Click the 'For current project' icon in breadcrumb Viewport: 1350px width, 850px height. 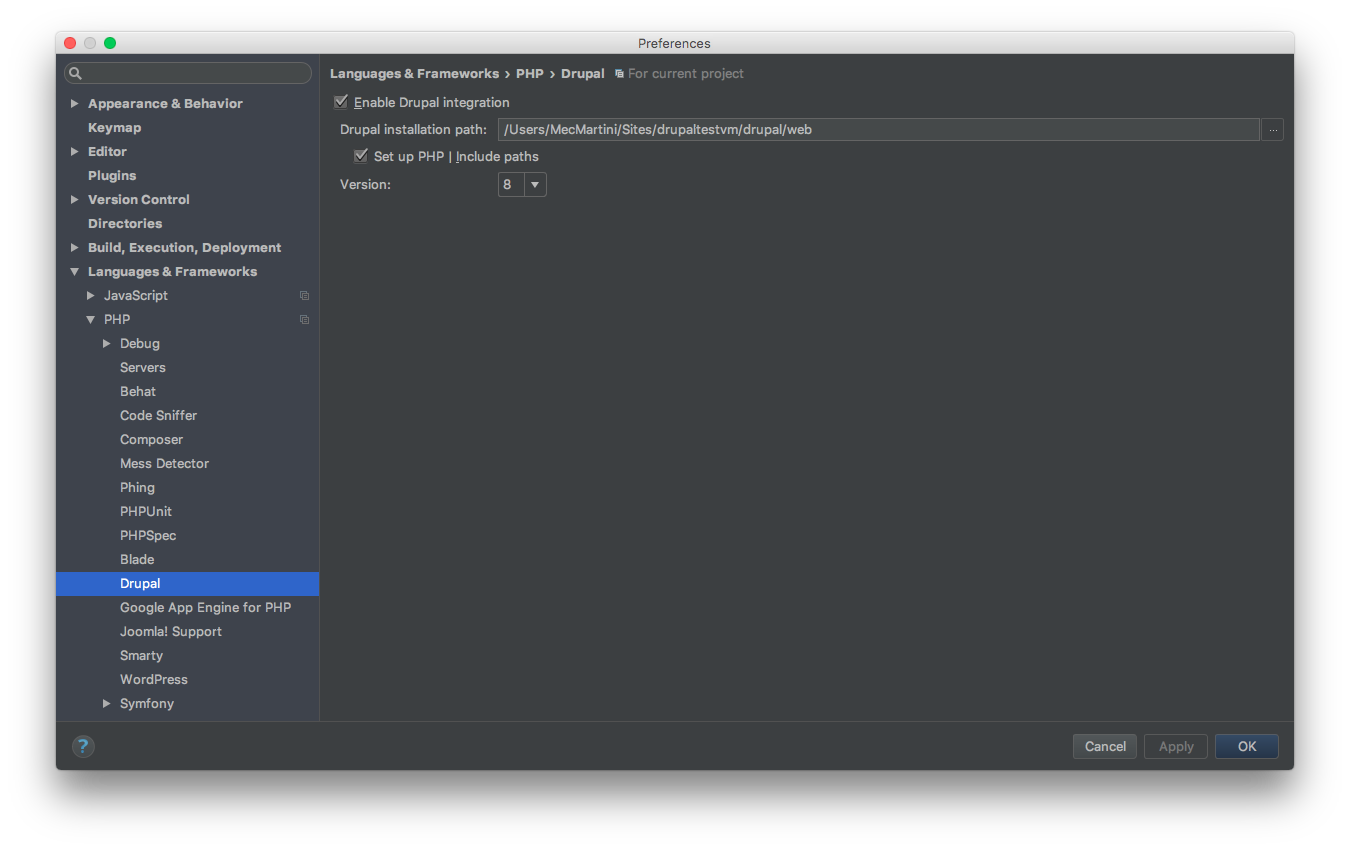[x=619, y=74]
